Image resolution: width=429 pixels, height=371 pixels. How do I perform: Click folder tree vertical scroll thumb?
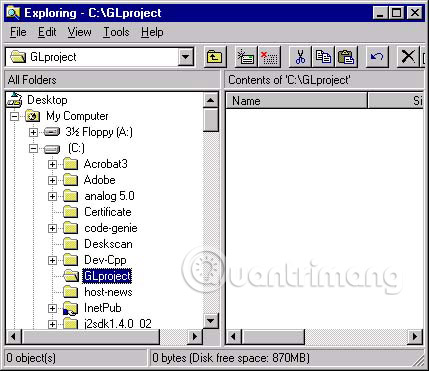(x=210, y=120)
